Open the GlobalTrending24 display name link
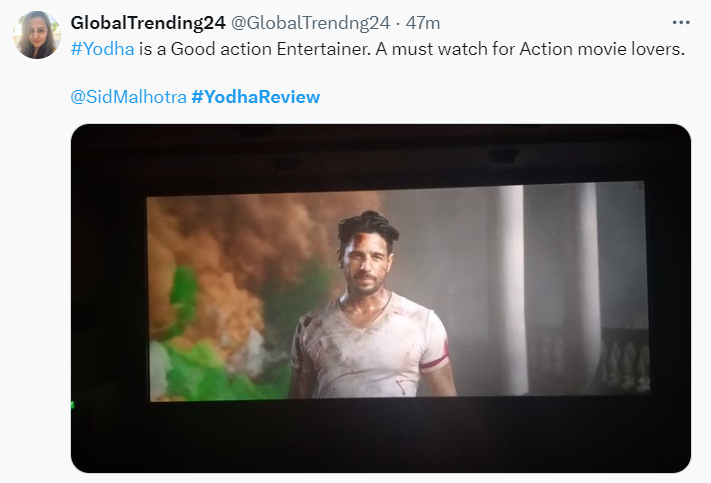 tap(147, 23)
